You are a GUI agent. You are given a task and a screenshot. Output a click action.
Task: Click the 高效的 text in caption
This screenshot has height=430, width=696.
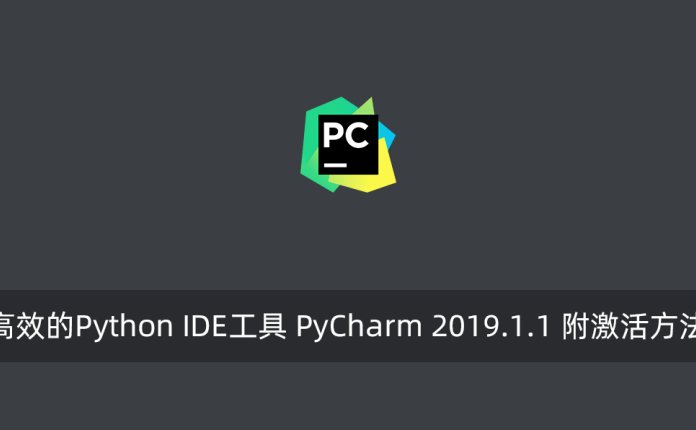[36, 326]
